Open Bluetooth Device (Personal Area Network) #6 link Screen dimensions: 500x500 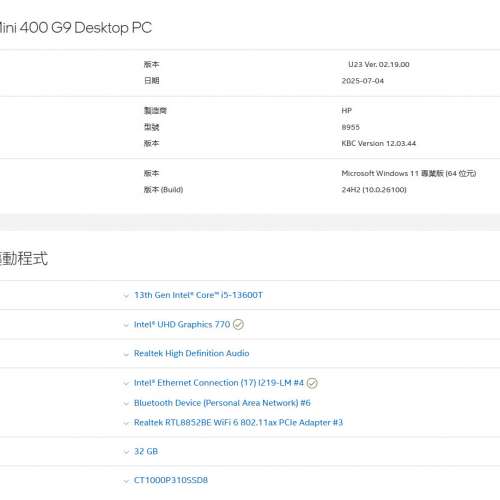pyautogui.click(x=222, y=403)
